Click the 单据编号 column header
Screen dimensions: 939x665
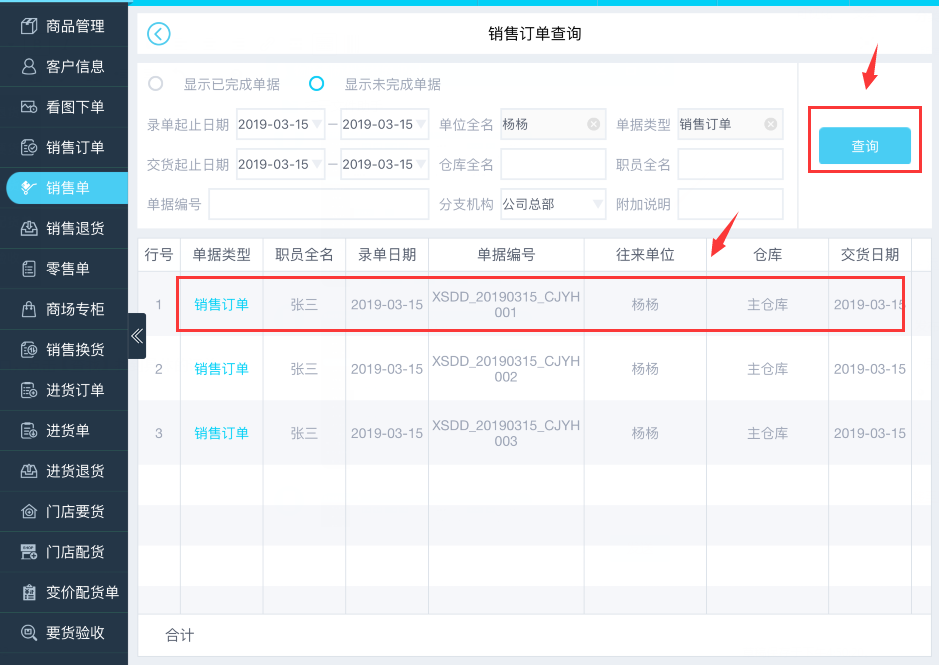(x=506, y=255)
